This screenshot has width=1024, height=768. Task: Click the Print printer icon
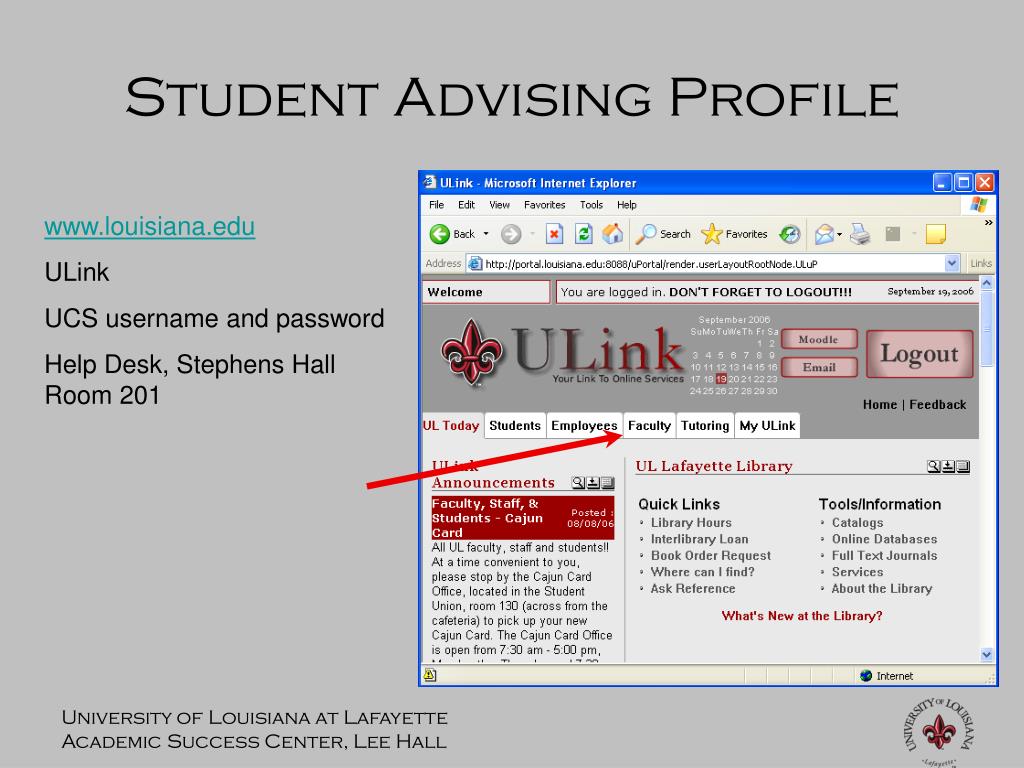pyautogui.click(x=860, y=234)
